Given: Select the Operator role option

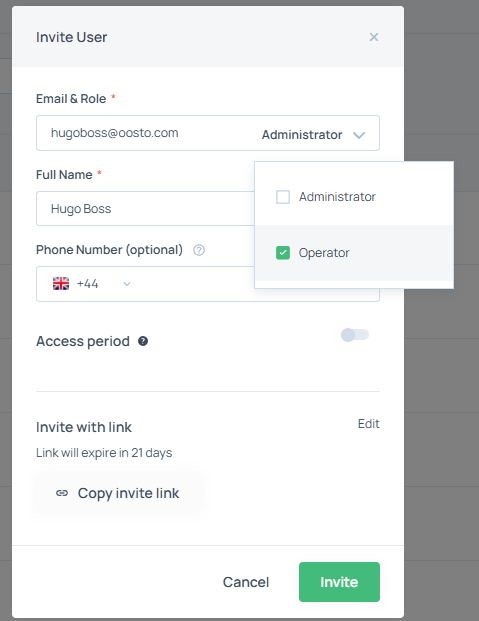Looking at the screenshot, I should (x=354, y=253).
